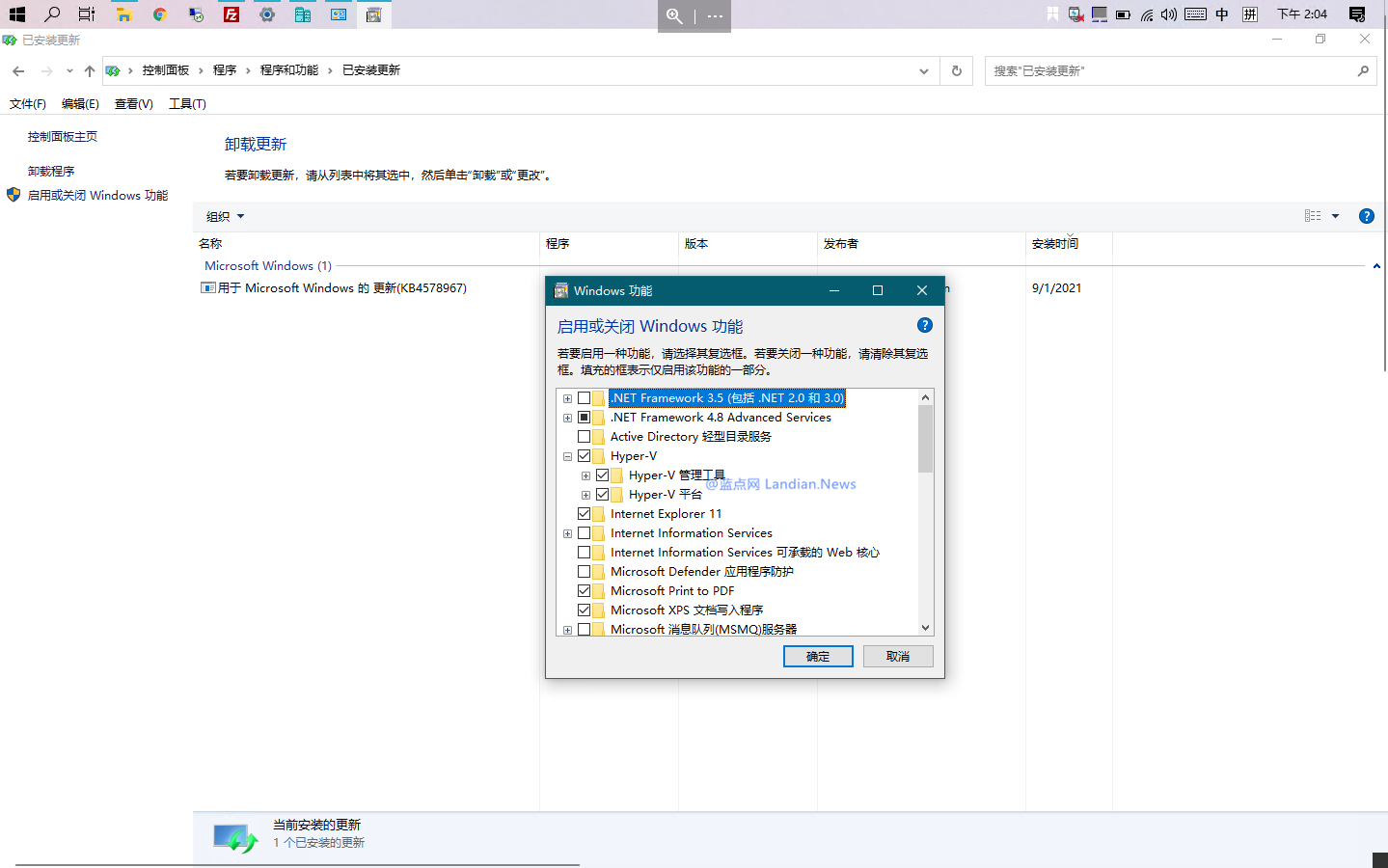
Task: Open 卸载程序 link in sidebar
Action: pos(51,172)
